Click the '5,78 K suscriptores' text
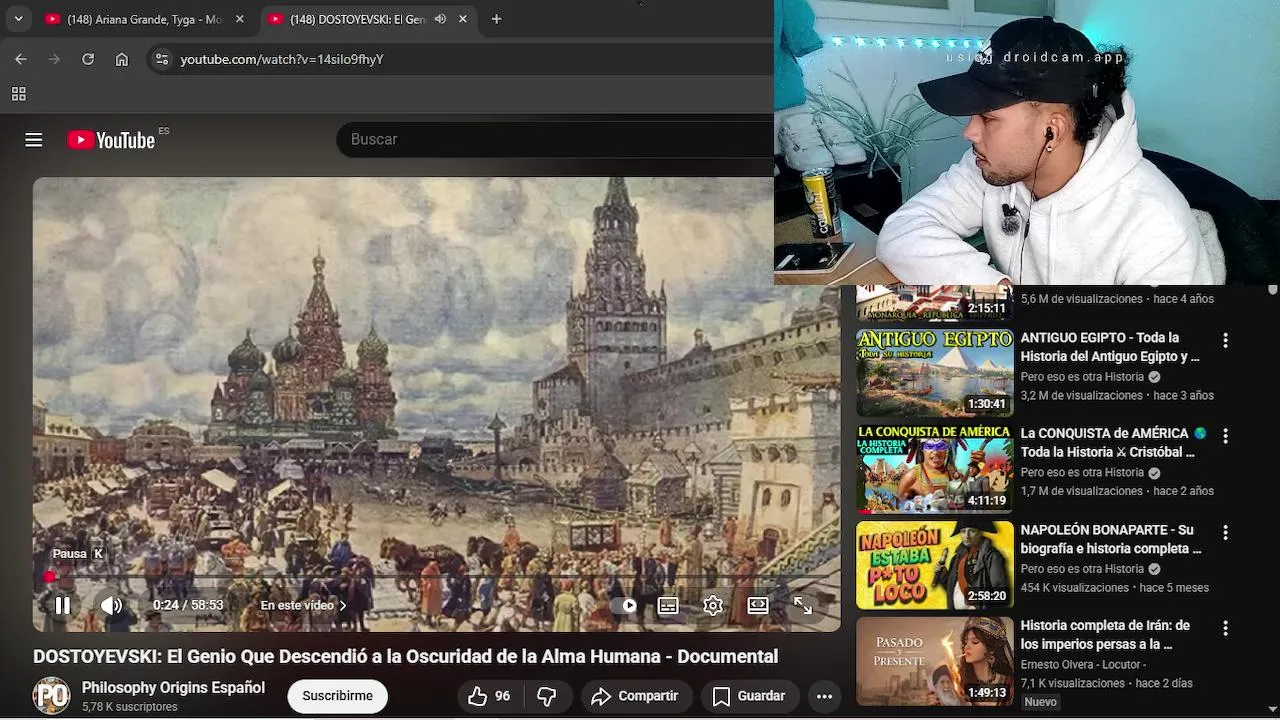Viewport: 1280px width, 720px height. 130,707
